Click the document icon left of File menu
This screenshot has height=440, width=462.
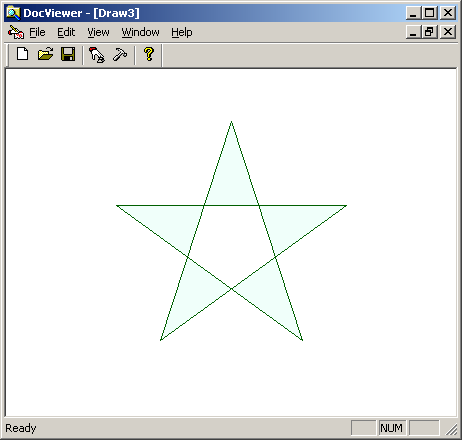[x=16, y=32]
